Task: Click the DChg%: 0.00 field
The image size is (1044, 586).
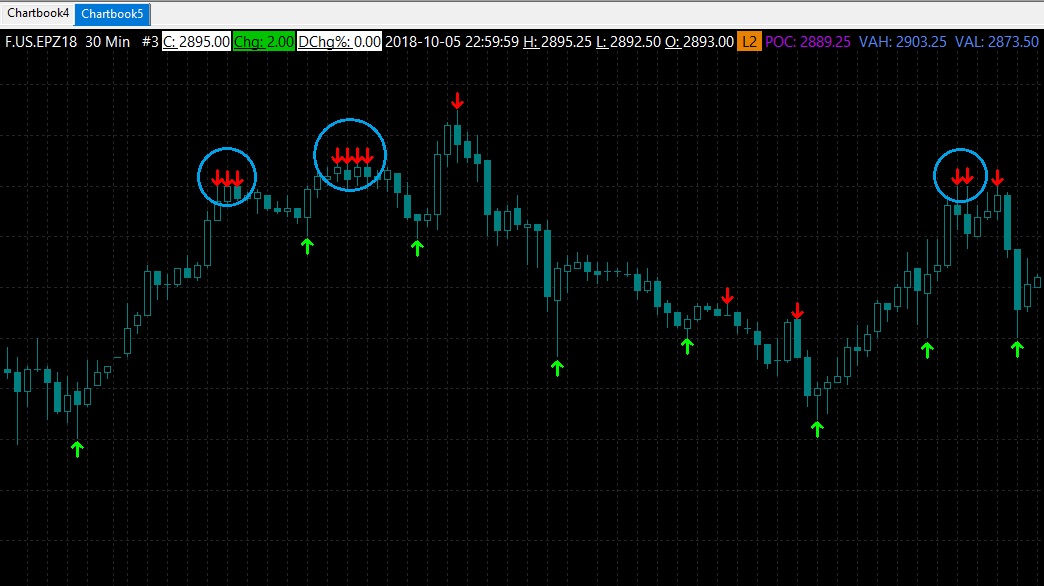Action: 340,42
